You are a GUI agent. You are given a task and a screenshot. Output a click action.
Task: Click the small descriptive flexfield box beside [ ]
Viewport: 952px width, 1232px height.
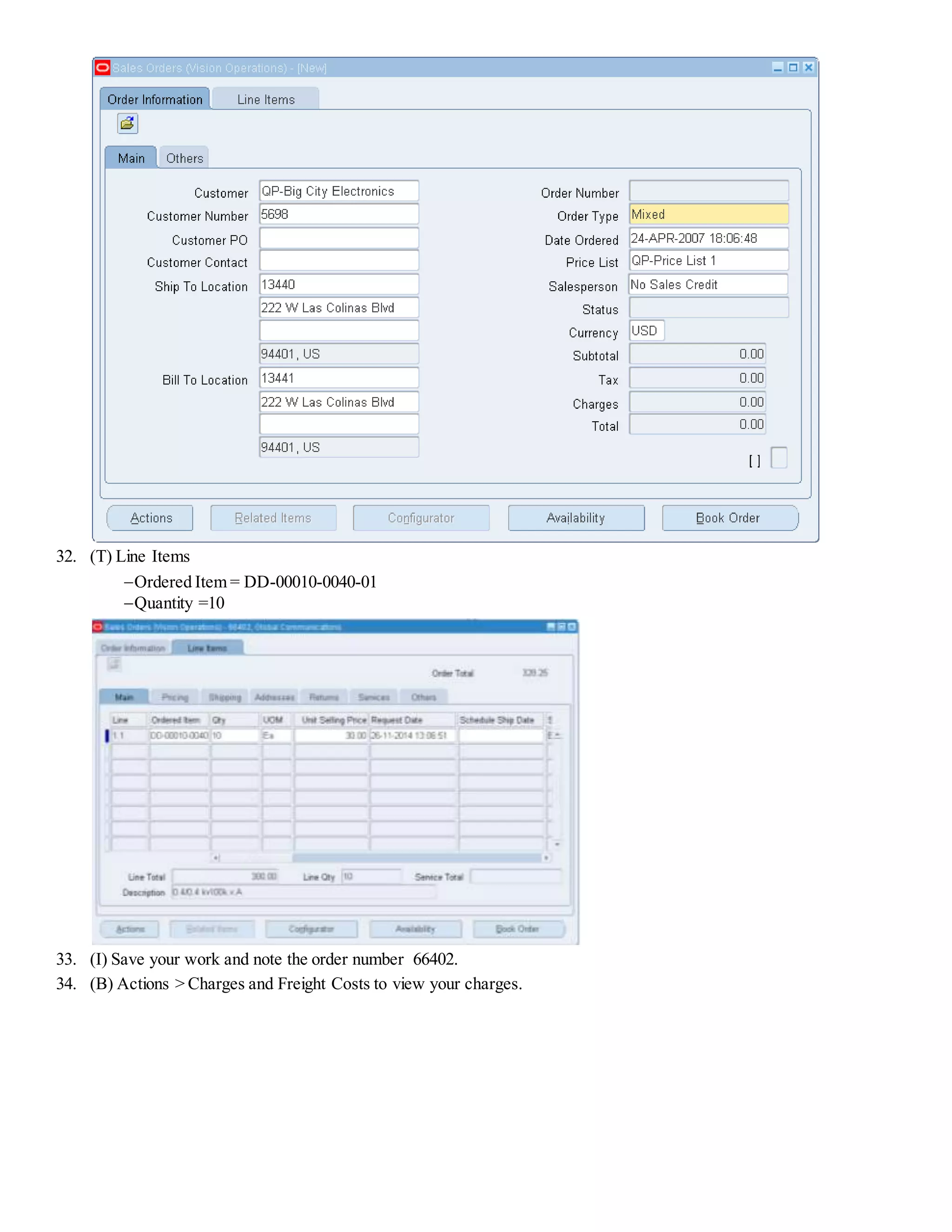tap(779, 457)
